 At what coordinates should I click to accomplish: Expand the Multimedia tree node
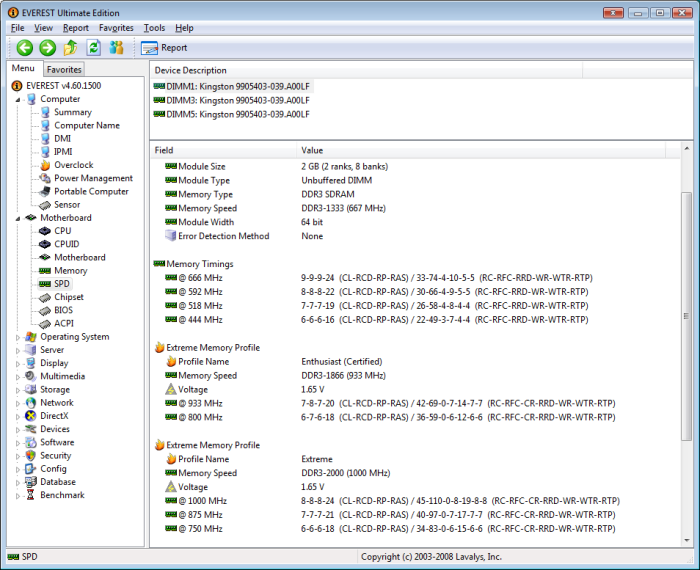click(18, 377)
